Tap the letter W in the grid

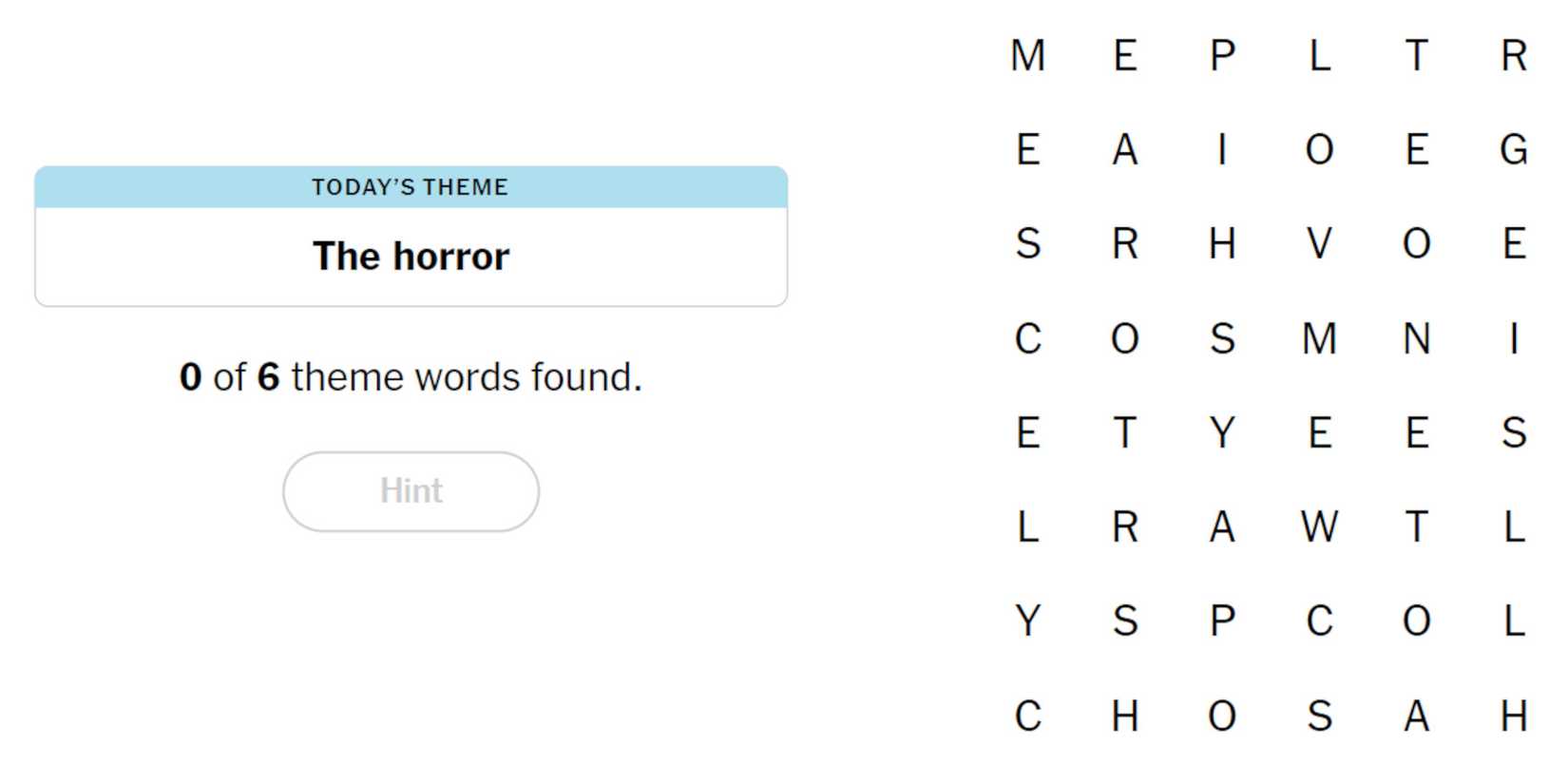tap(1319, 527)
